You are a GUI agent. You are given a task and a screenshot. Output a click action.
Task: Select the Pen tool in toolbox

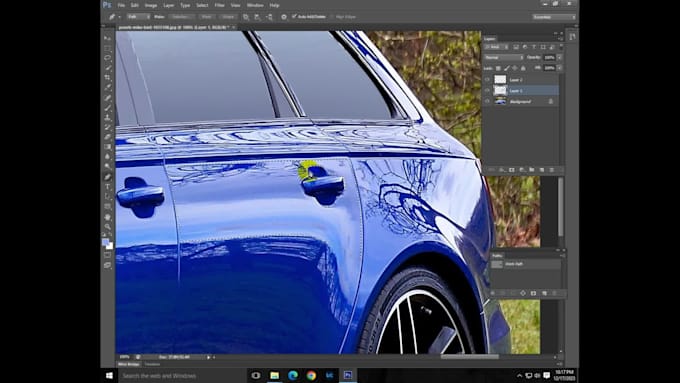click(x=108, y=177)
